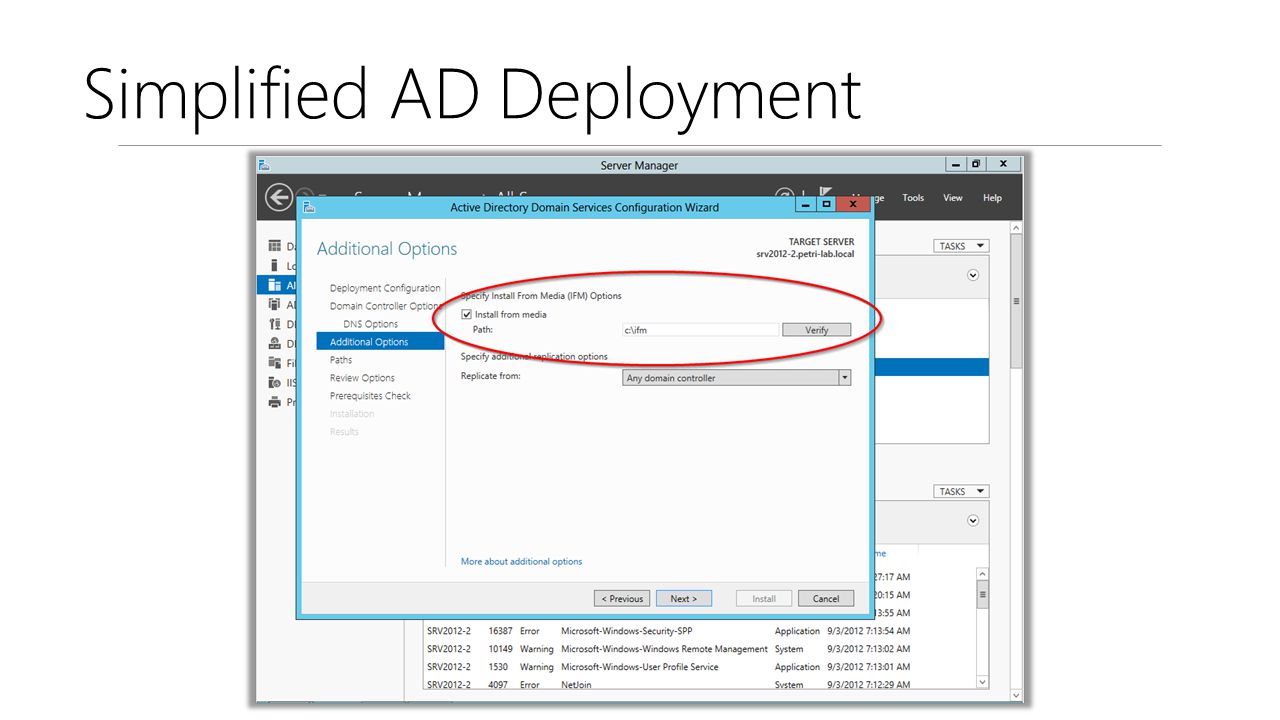Viewport: 1280px width, 720px height.
Task: Close the Configuration Wizard with red X
Action: coord(852,204)
